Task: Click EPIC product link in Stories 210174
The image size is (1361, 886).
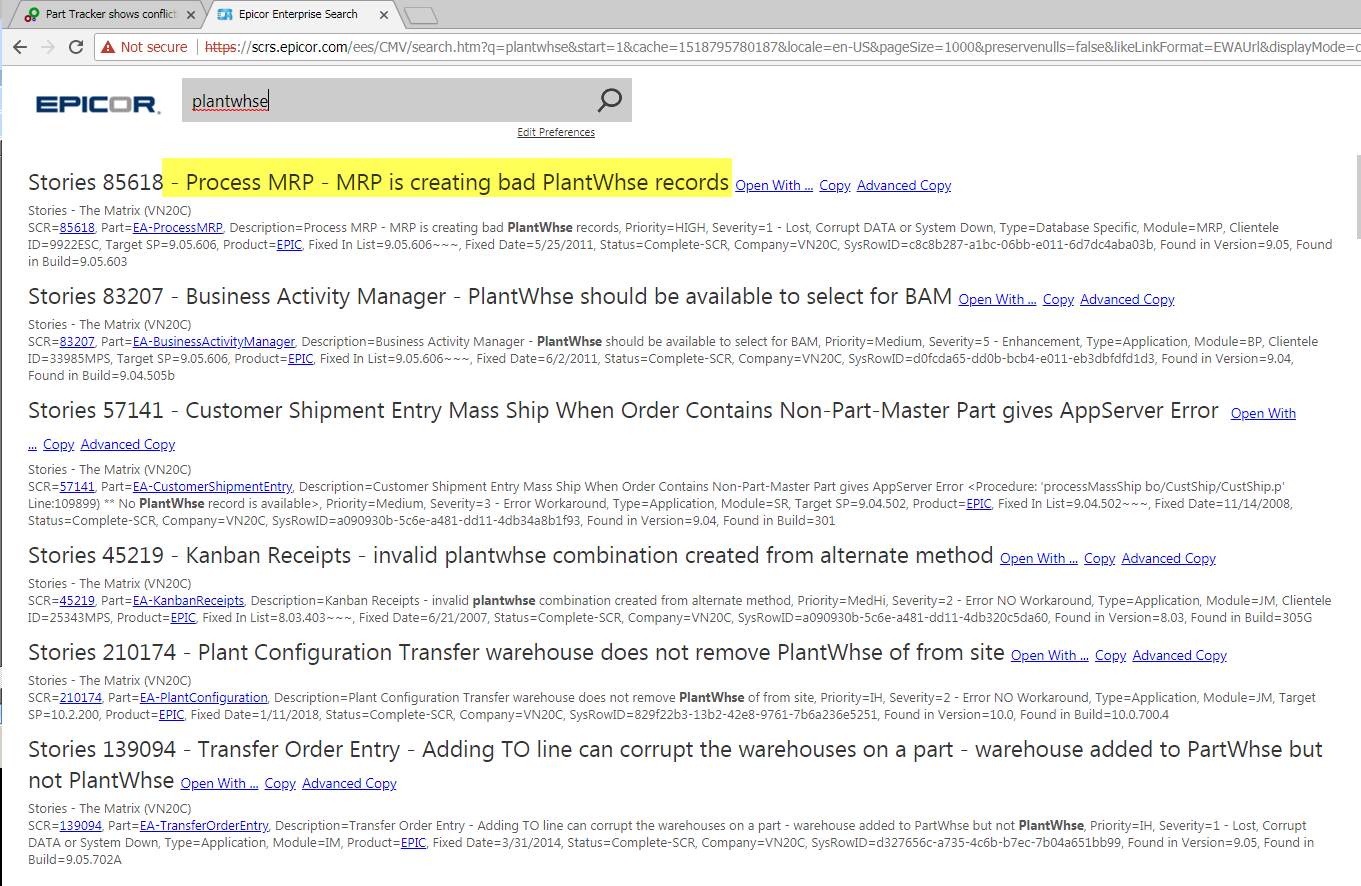Action: pyautogui.click(x=172, y=714)
